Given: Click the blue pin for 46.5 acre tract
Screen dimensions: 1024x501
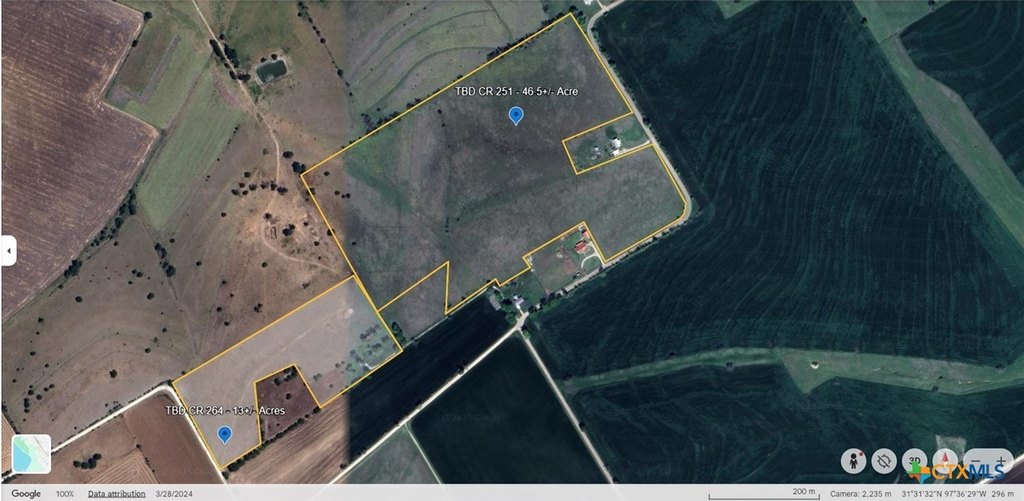Looking at the screenshot, I should coord(516,116).
